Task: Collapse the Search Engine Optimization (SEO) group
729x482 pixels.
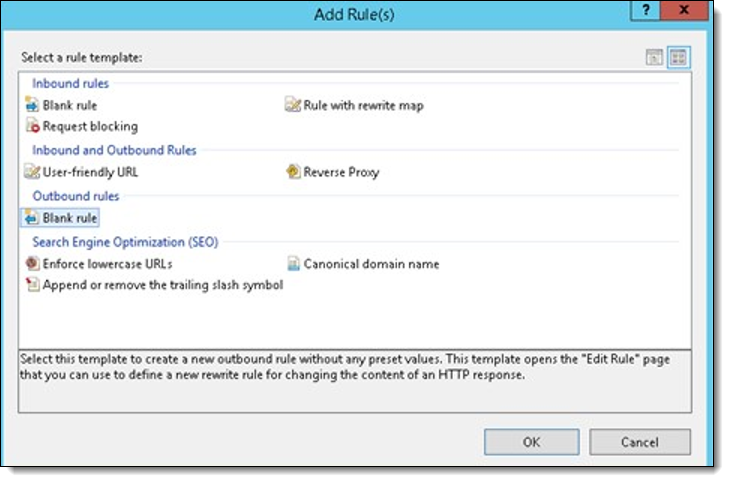Action: (125, 242)
